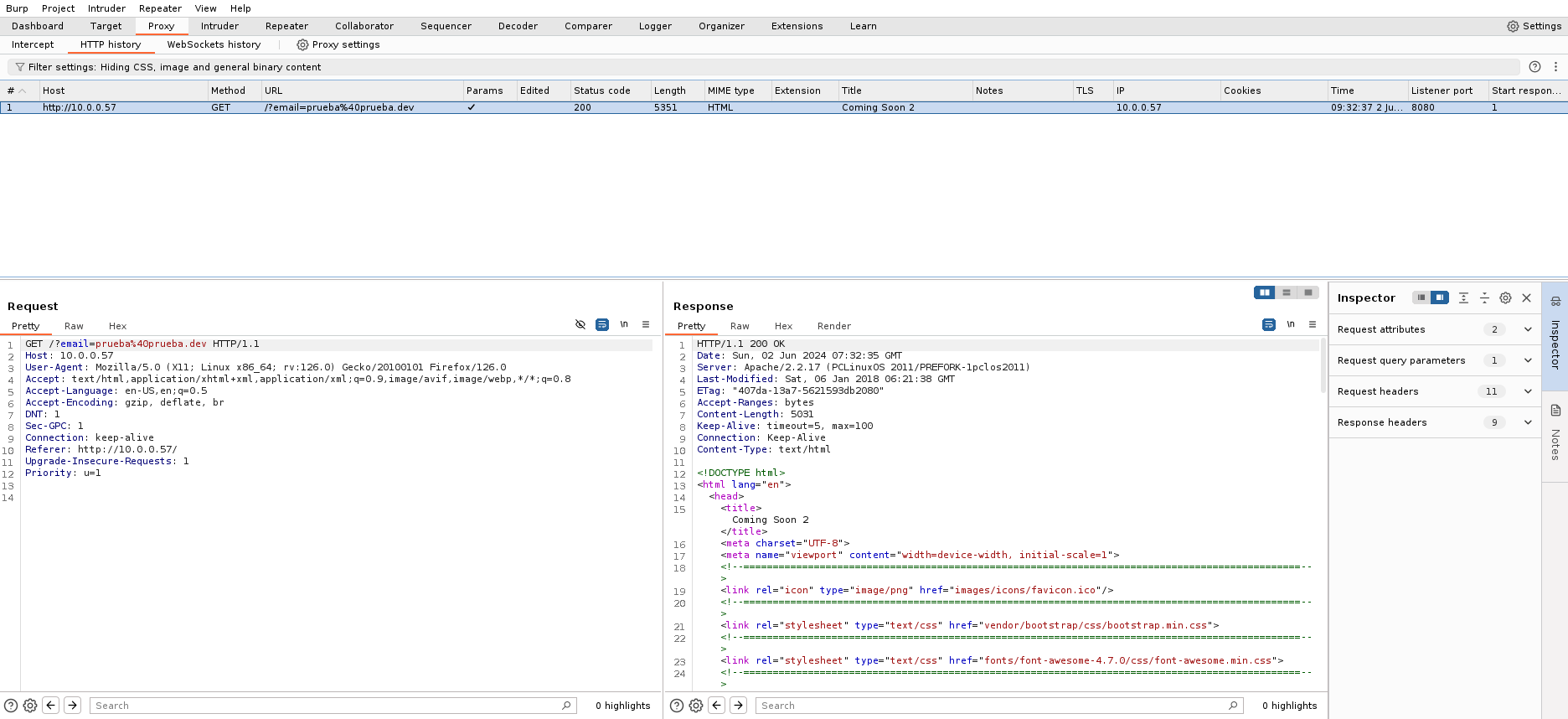
Task: Open the Repeater tool tab
Action: click(x=286, y=26)
